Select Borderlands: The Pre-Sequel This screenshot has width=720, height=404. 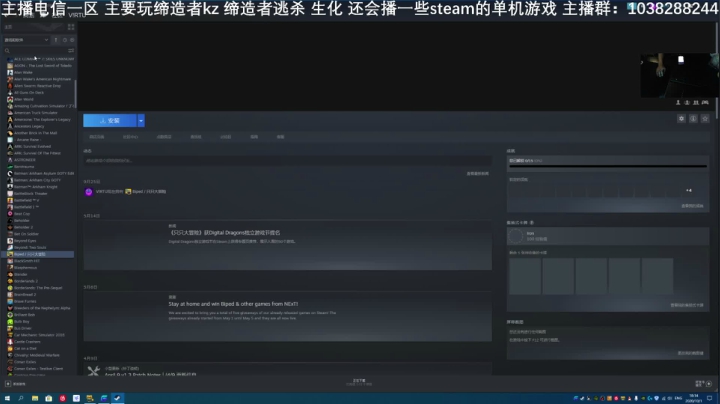click(x=38, y=288)
